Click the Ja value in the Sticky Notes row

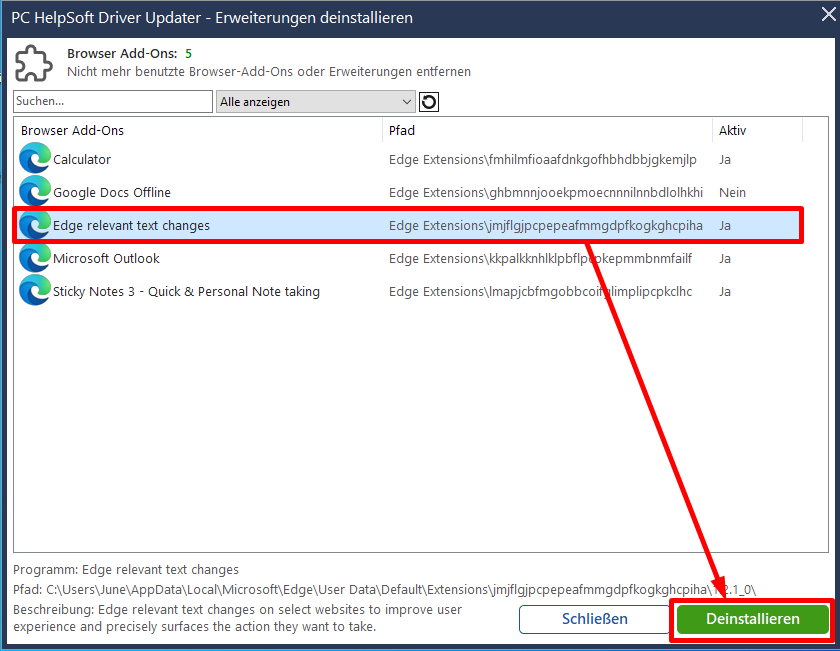(725, 291)
